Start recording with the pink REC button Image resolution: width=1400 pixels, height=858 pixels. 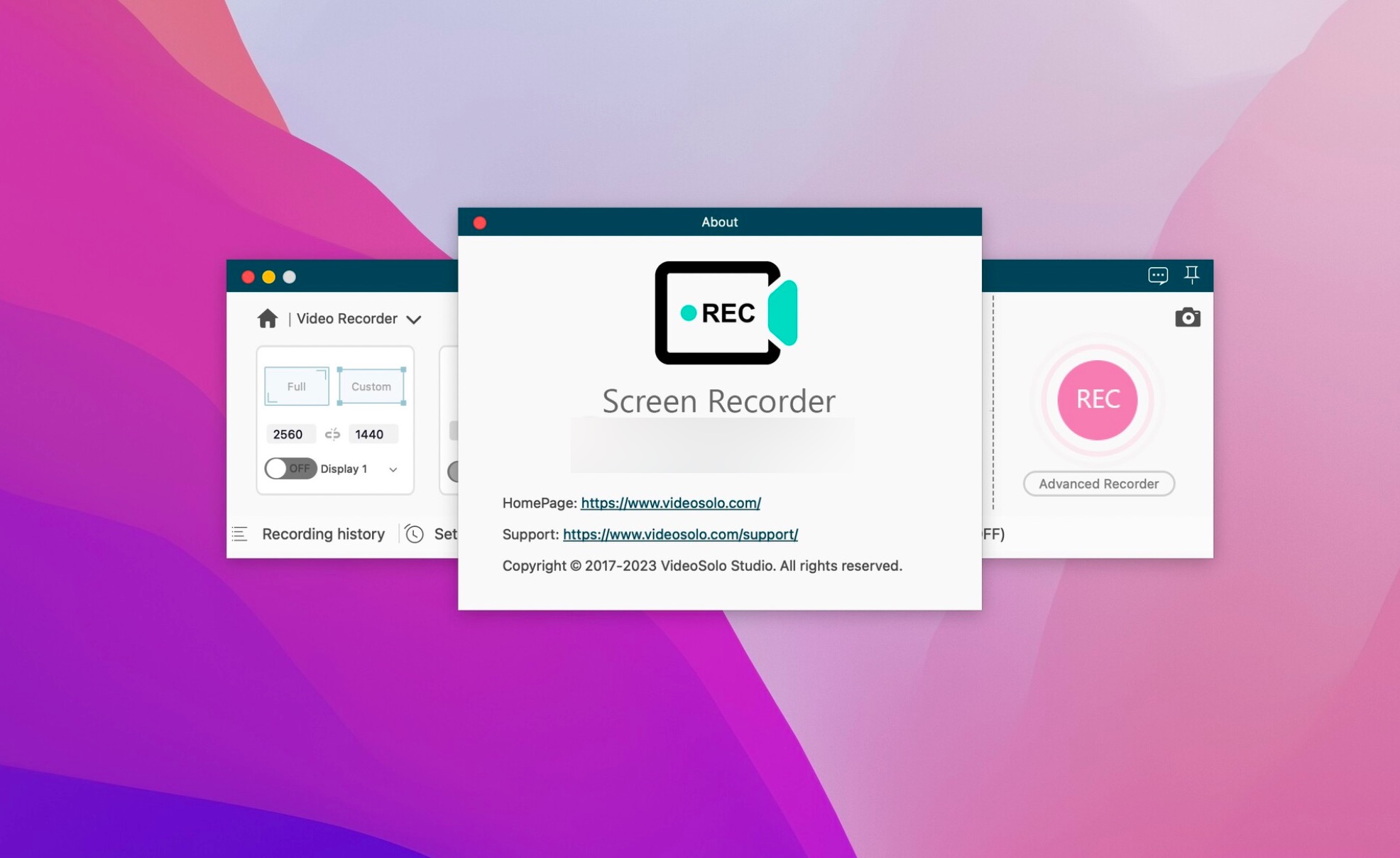(1098, 400)
